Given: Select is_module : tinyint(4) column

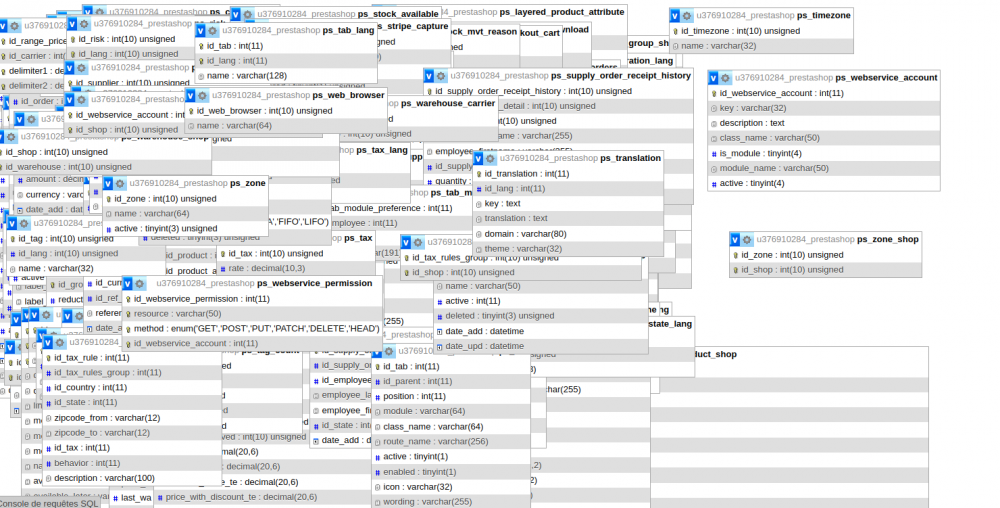Looking at the screenshot, I should (824, 153).
